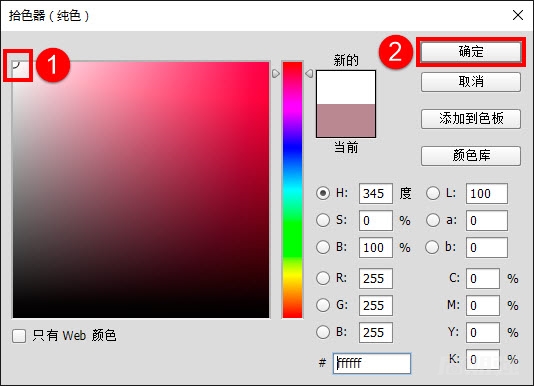Click the brightness B field showing 100
This screenshot has height=386, width=534.
click(376, 247)
